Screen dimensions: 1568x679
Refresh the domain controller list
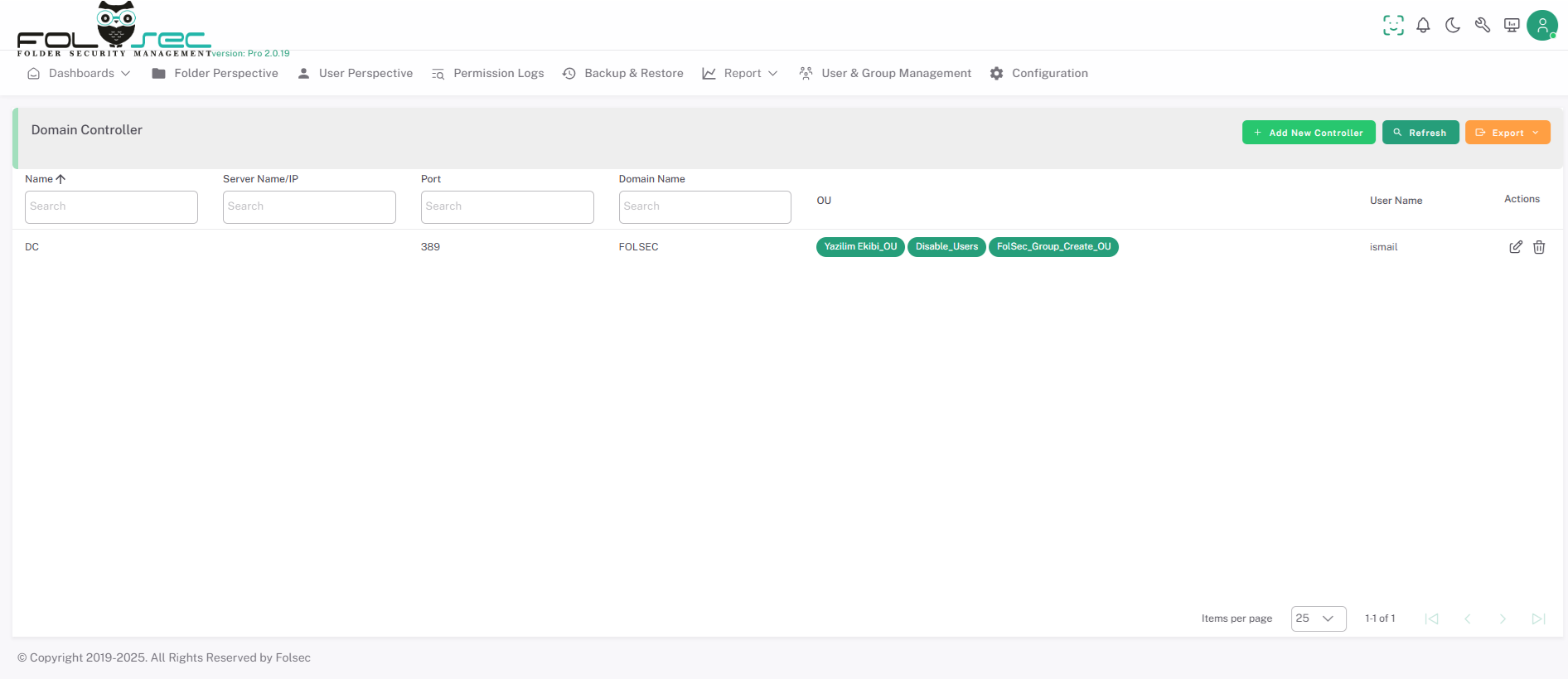[x=1420, y=133]
